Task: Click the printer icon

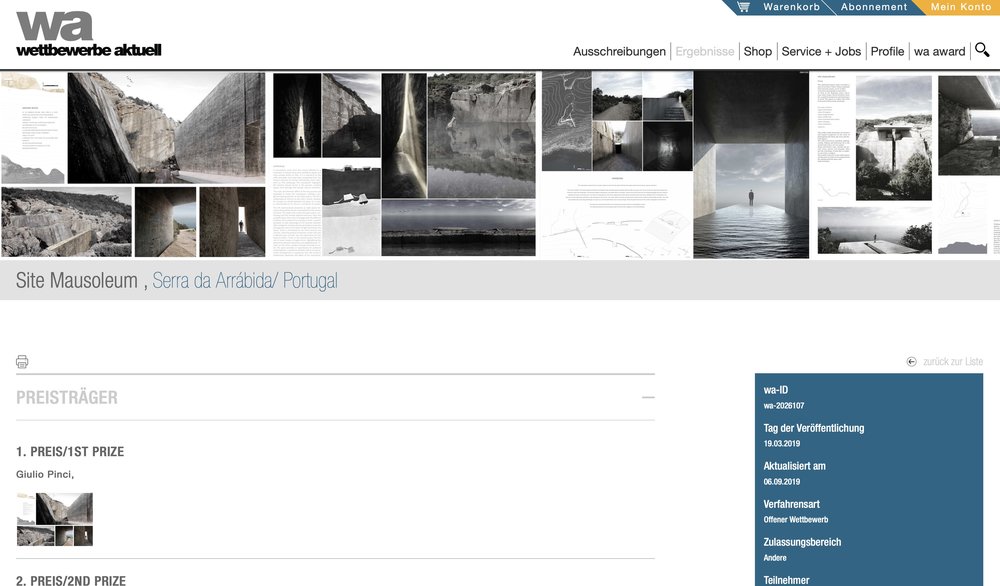Action: coord(22,362)
